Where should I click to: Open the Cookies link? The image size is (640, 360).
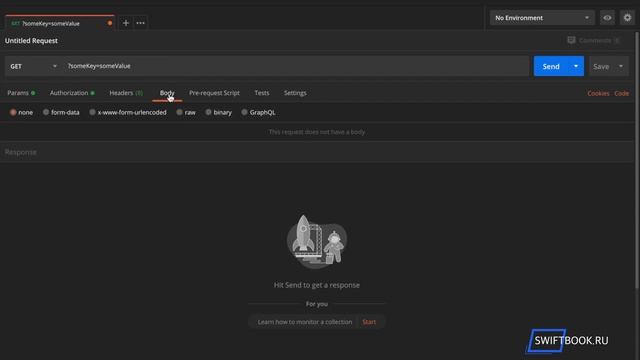coord(598,93)
